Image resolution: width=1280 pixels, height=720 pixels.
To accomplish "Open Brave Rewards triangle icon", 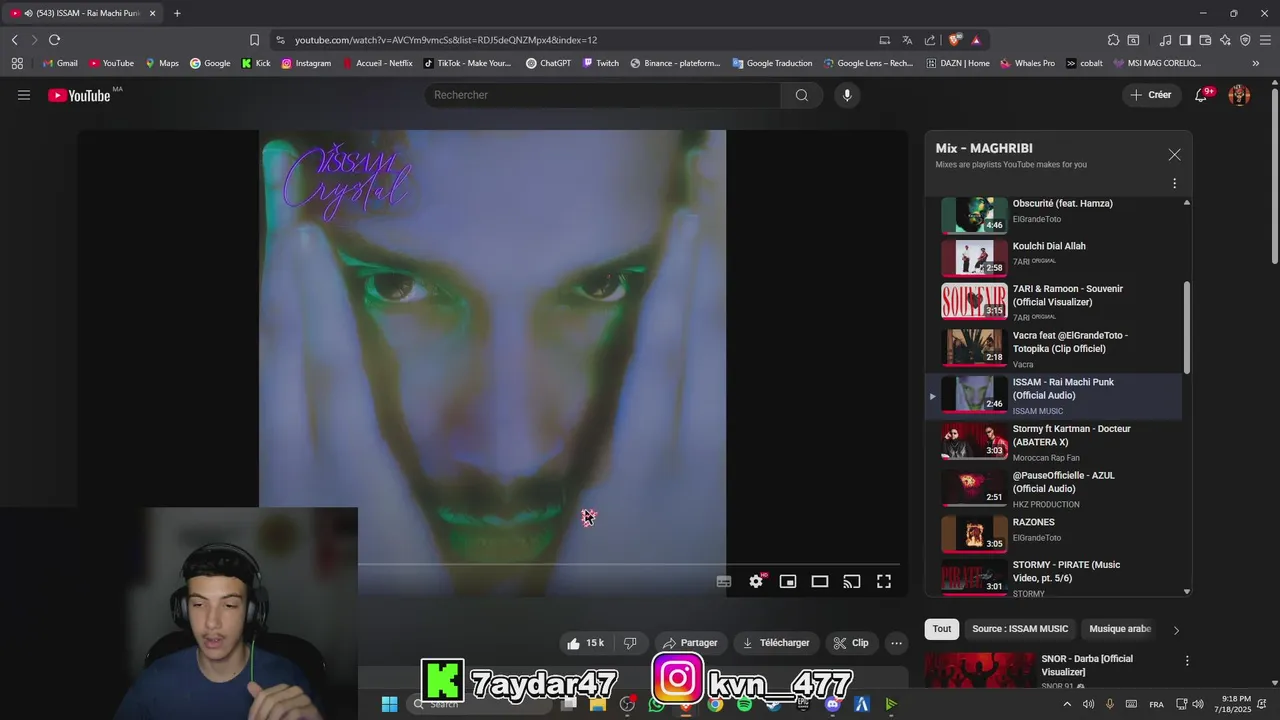I will 976,40.
